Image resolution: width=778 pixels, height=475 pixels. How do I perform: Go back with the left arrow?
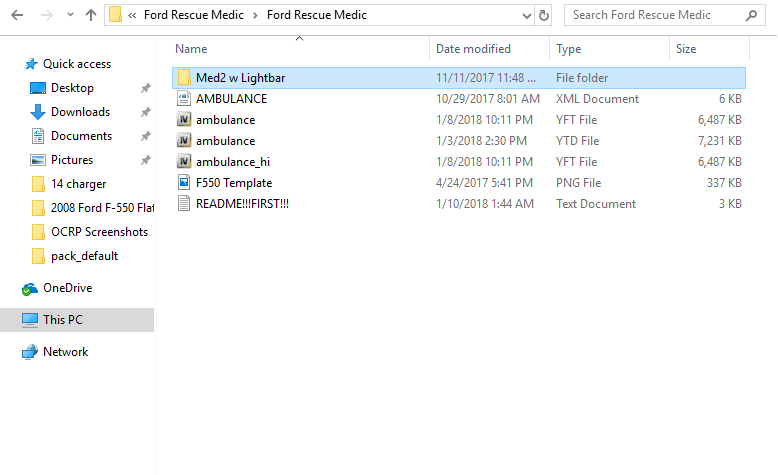pyautogui.click(x=17, y=15)
